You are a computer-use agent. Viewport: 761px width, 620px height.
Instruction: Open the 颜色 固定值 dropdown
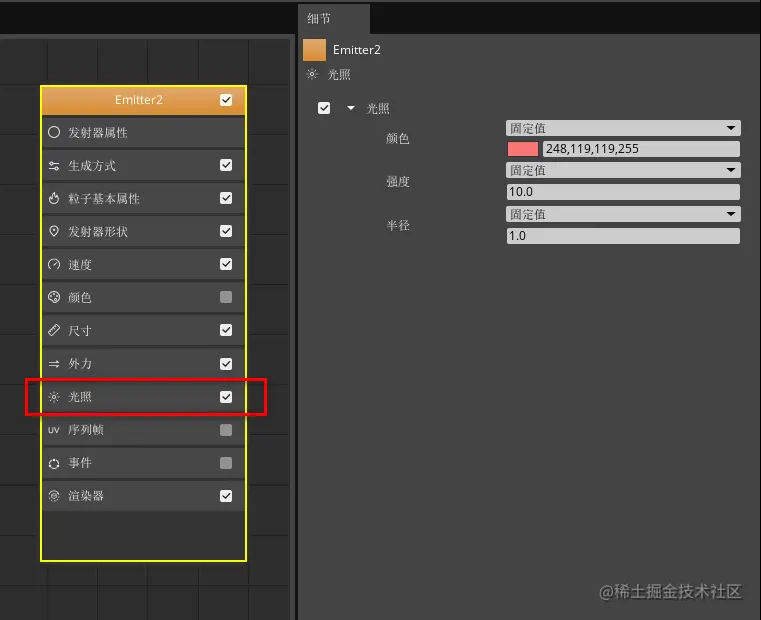(x=623, y=128)
